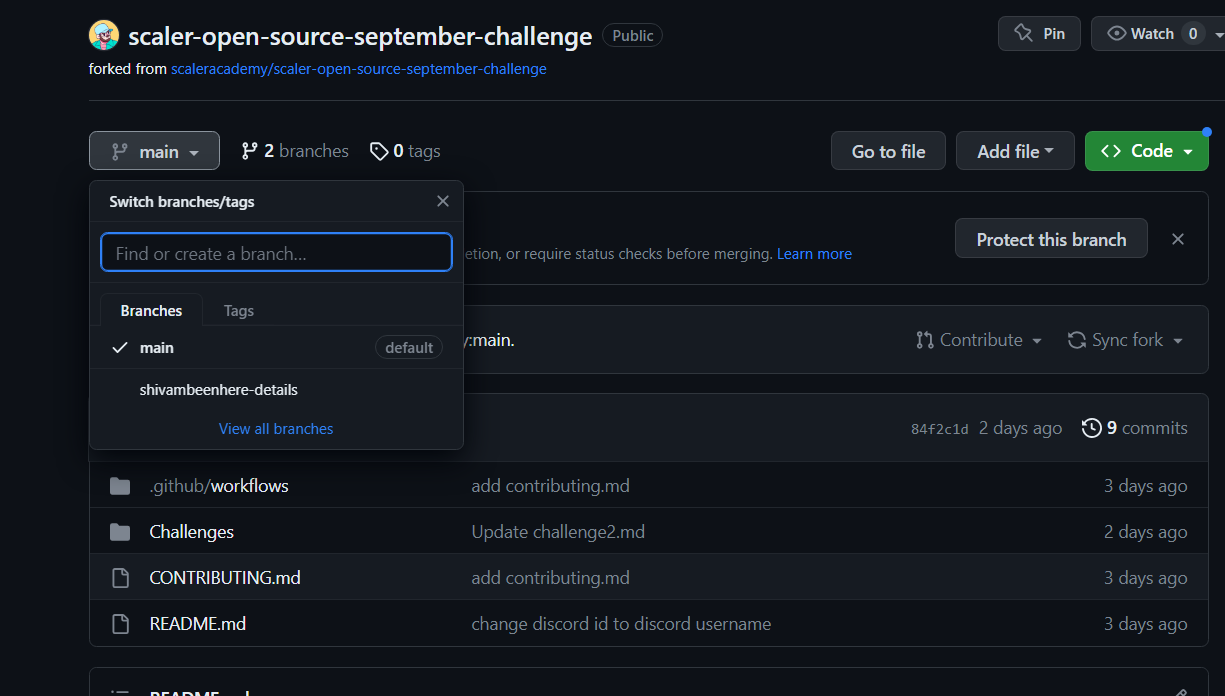Click the Find or create a branch field
This screenshot has width=1225, height=696.
(x=276, y=252)
